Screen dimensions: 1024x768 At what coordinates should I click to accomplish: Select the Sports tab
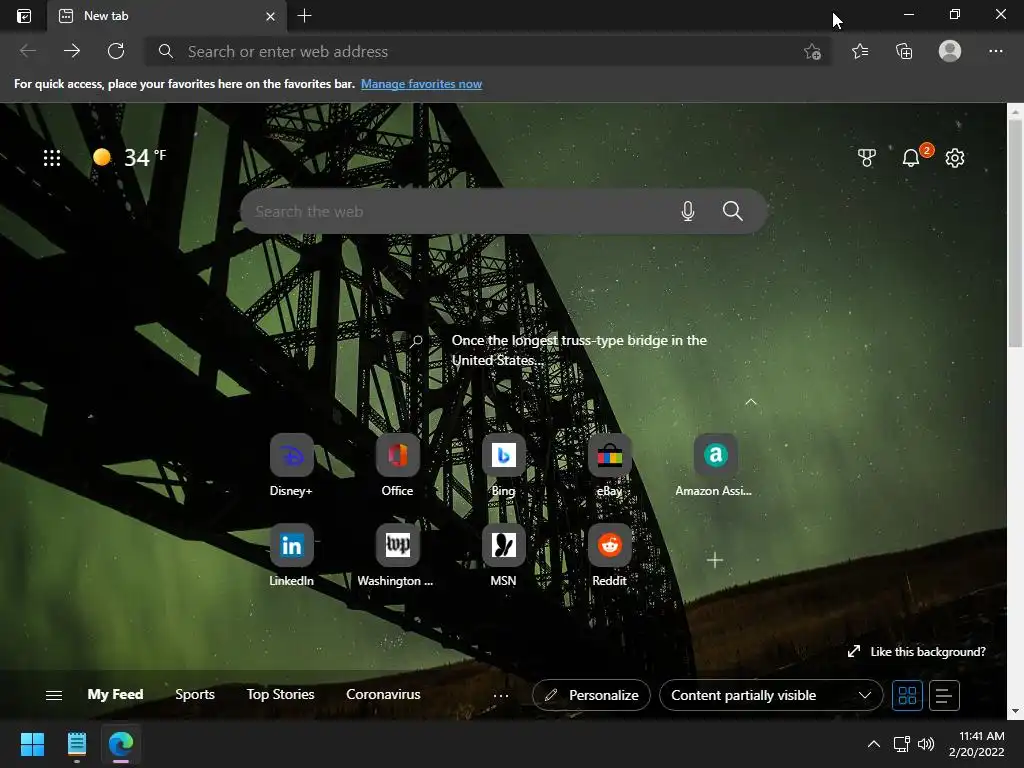(195, 694)
